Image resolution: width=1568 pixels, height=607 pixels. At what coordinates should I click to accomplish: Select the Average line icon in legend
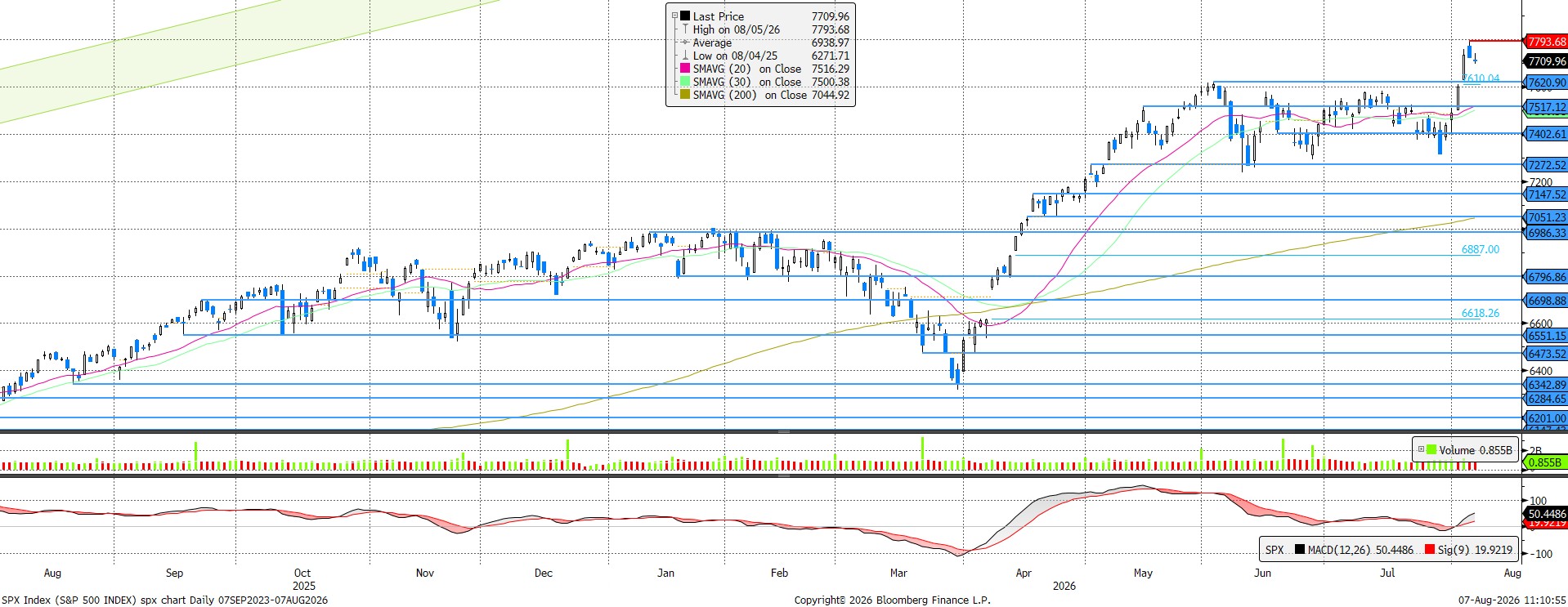point(685,42)
